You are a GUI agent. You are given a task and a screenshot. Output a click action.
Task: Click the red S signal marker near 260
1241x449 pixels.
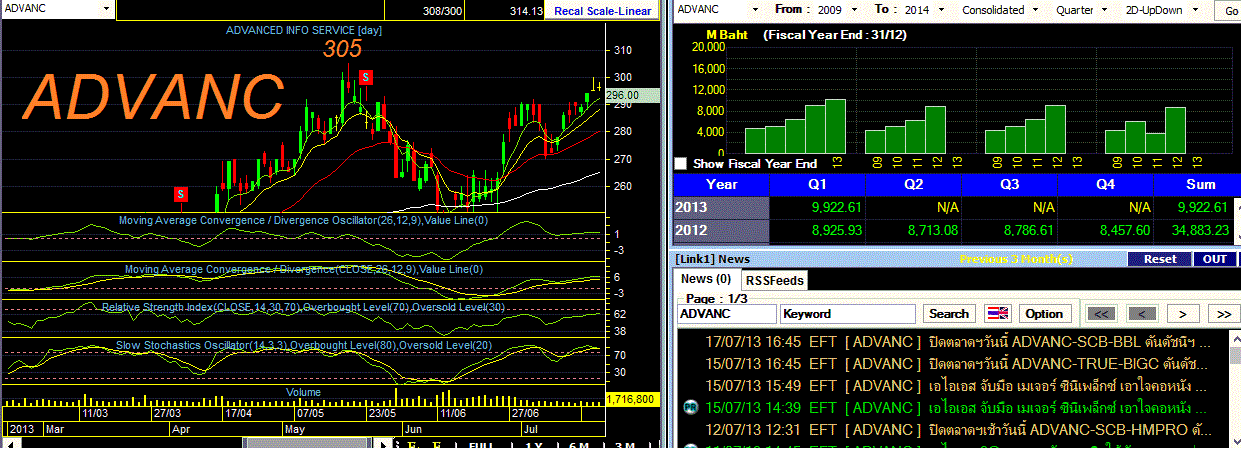(x=181, y=193)
